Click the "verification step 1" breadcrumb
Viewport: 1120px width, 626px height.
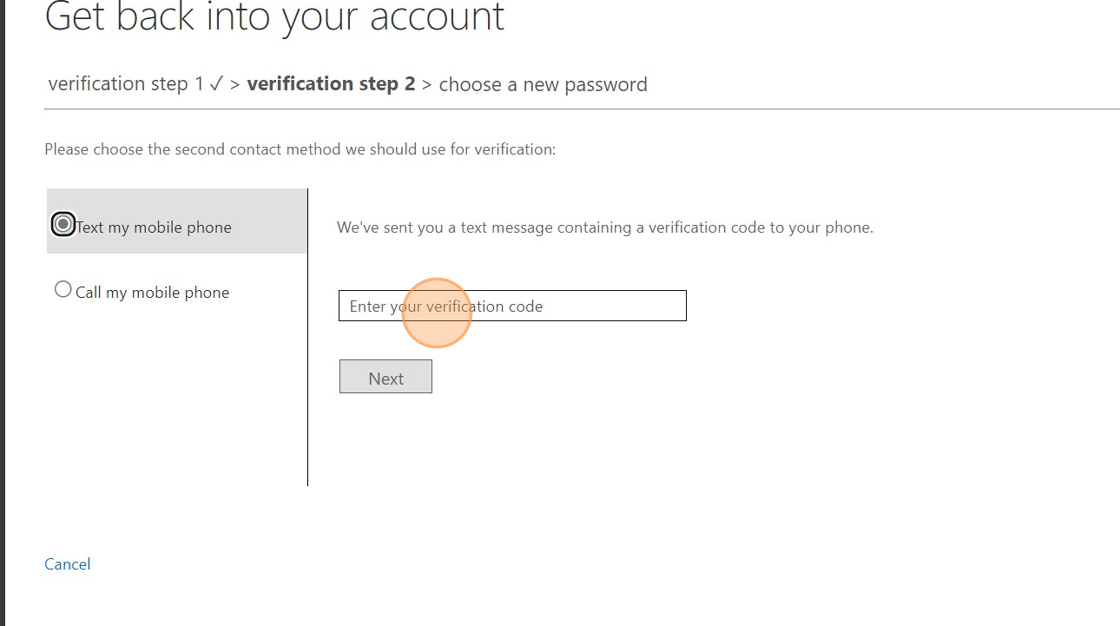tap(126, 84)
